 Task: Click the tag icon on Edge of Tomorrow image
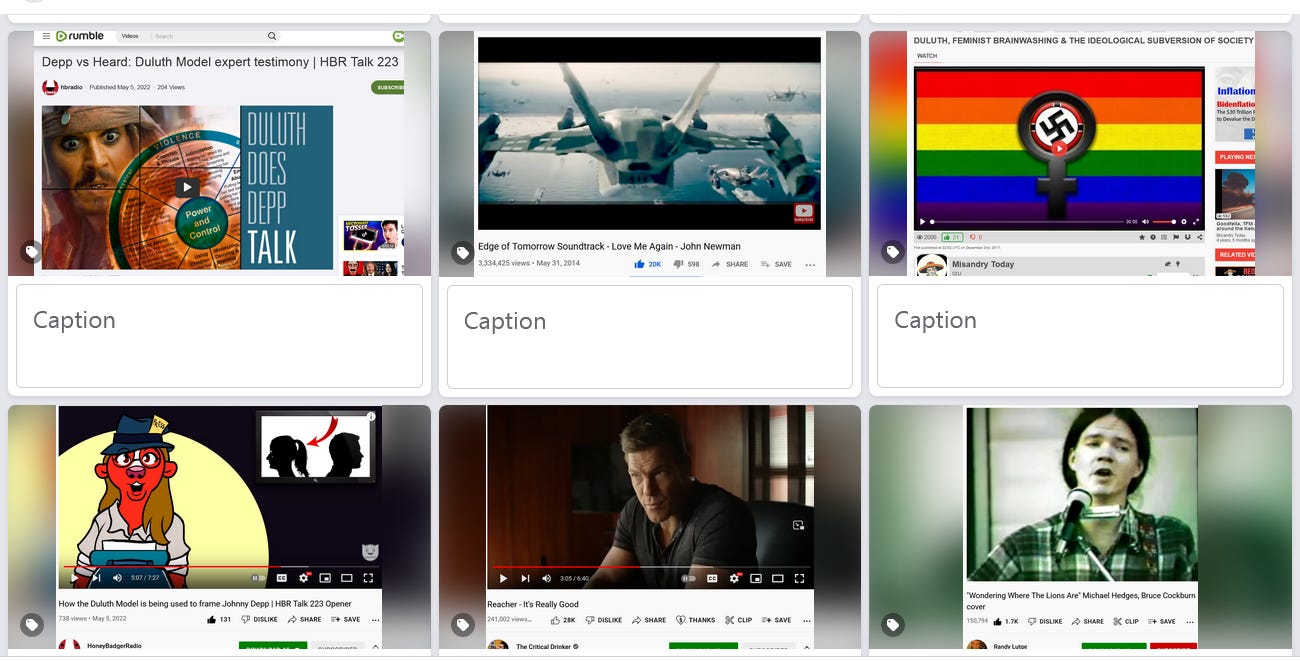[x=463, y=252]
